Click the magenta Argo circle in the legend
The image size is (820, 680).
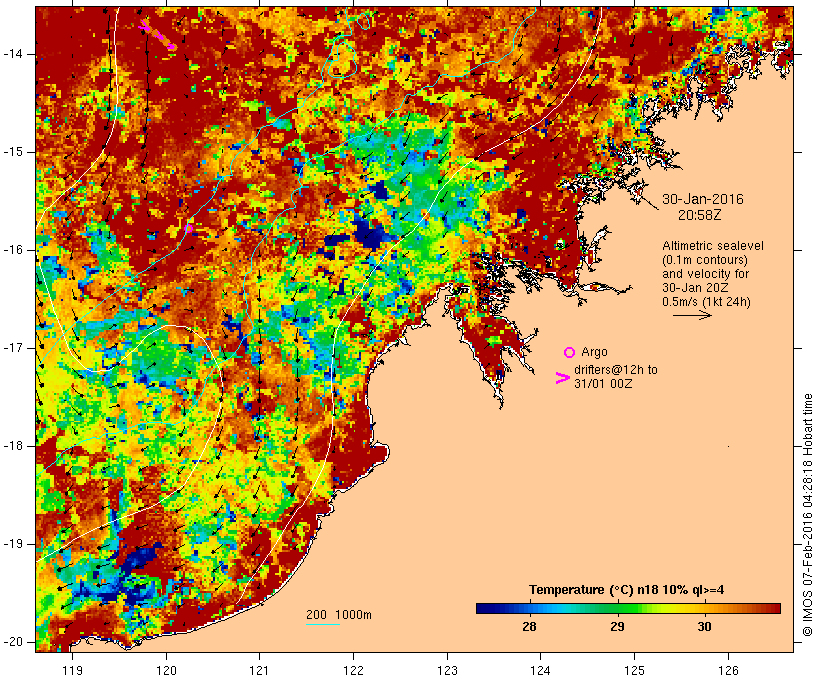coord(569,353)
